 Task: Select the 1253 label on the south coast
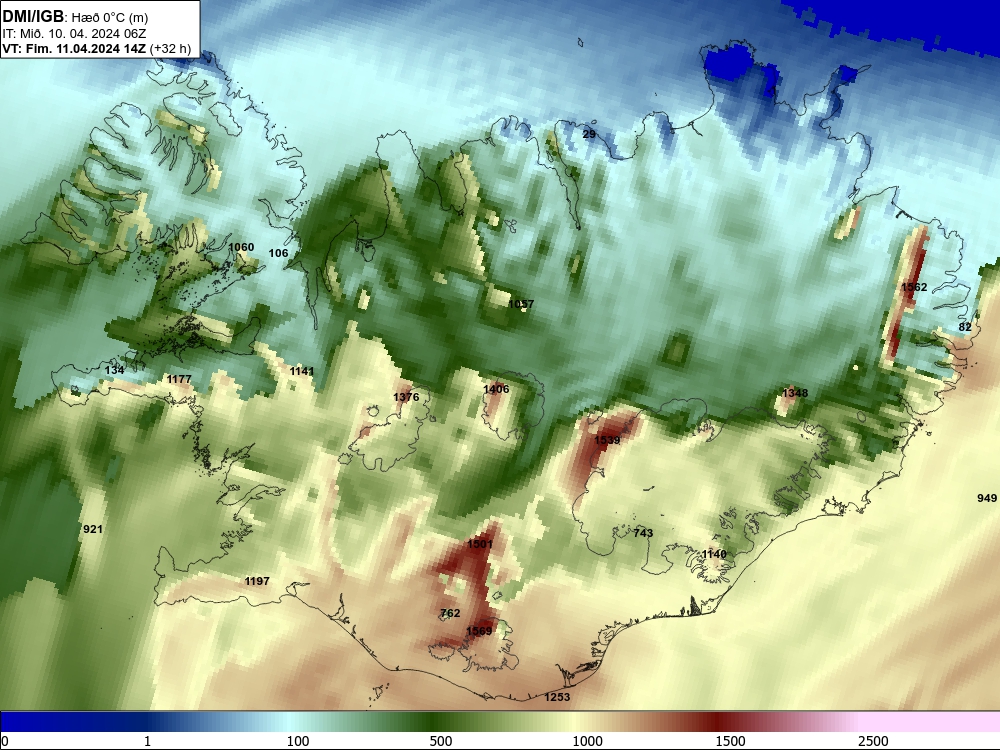(557, 697)
